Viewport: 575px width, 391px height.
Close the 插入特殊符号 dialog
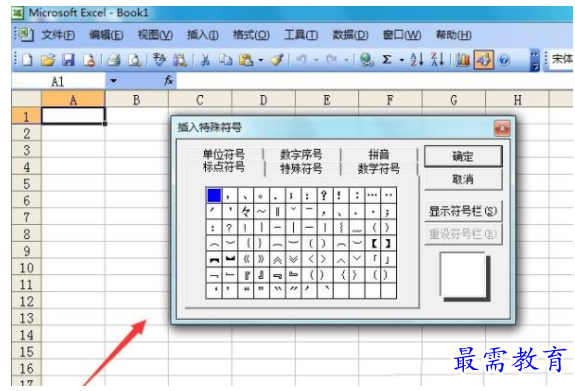pos(502,128)
